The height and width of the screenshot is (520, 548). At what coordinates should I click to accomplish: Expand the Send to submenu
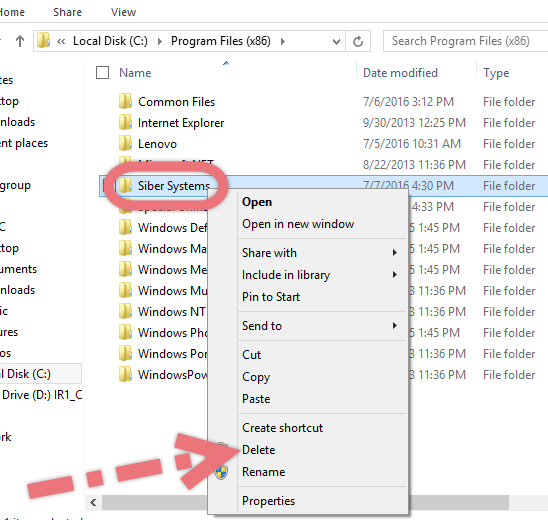(x=395, y=326)
